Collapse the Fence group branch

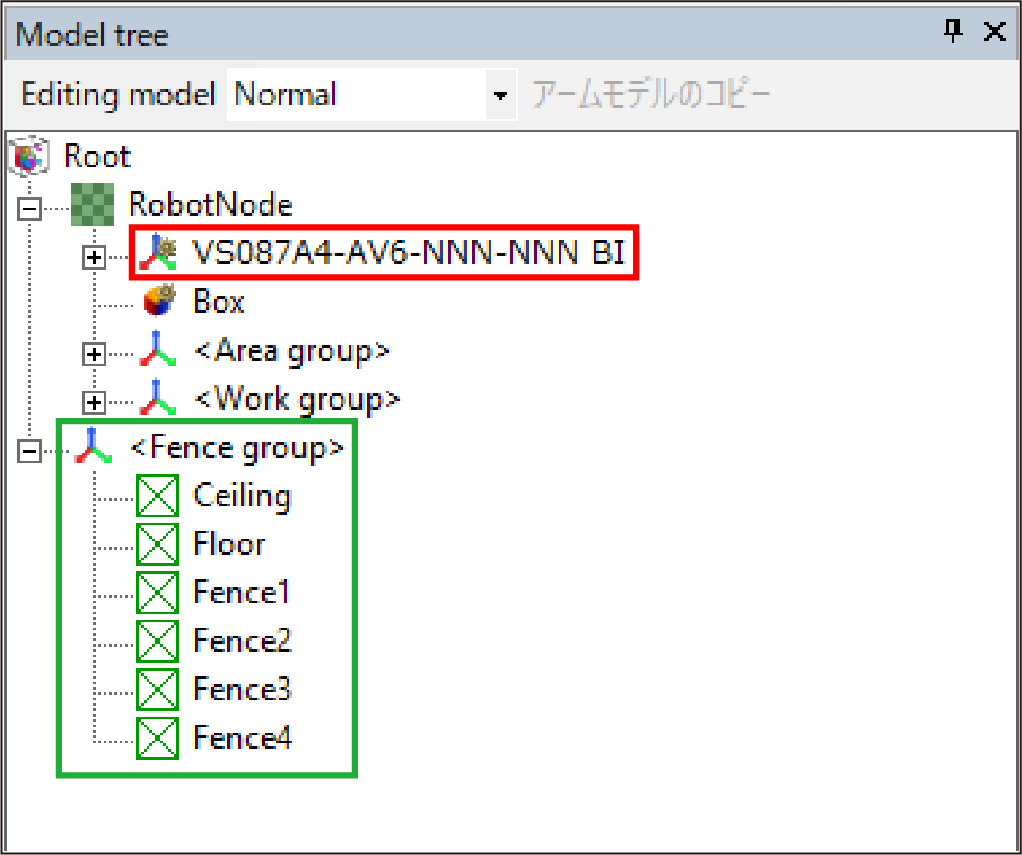pyautogui.click(x=30, y=451)
